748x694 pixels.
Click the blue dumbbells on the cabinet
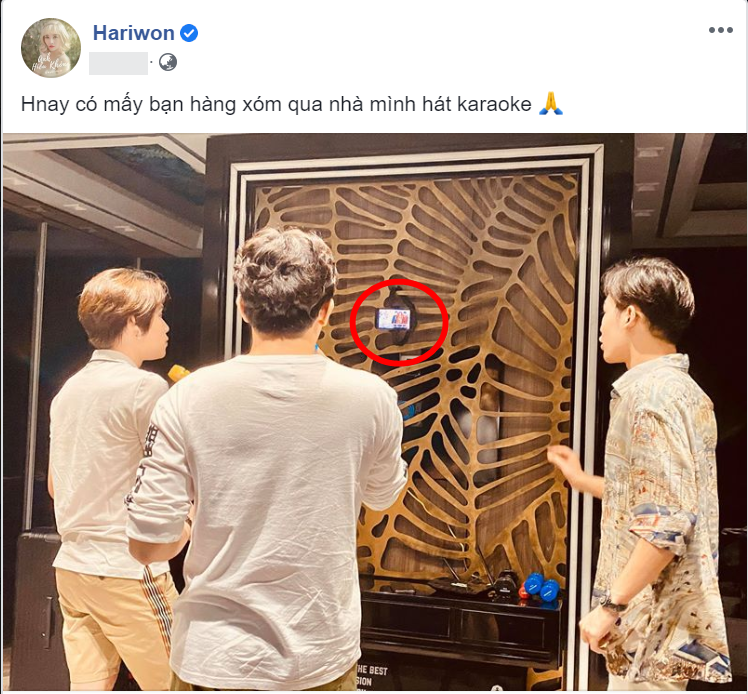543,588
